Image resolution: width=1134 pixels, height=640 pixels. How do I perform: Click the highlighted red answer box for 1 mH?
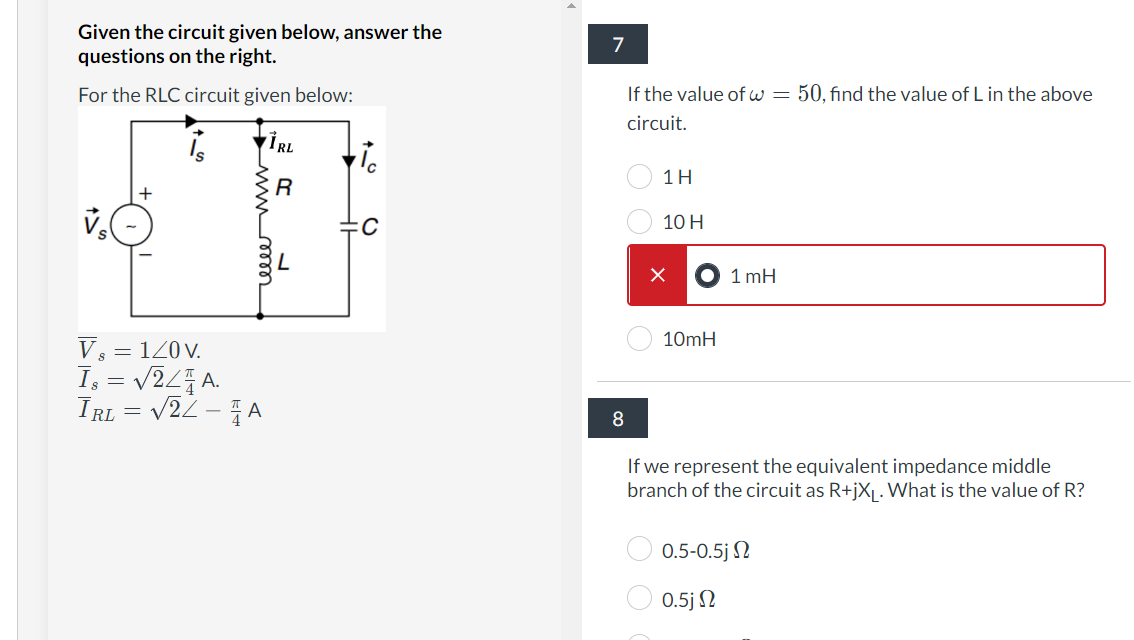865,274
